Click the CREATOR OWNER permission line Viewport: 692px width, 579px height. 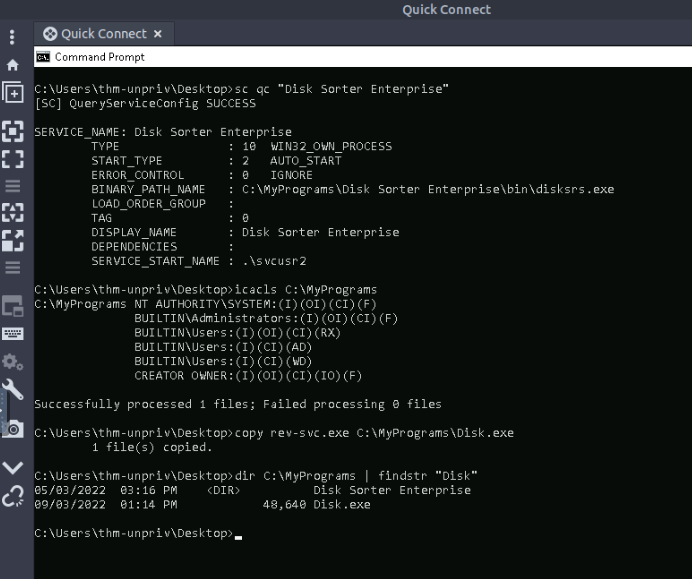coord(248,376)
